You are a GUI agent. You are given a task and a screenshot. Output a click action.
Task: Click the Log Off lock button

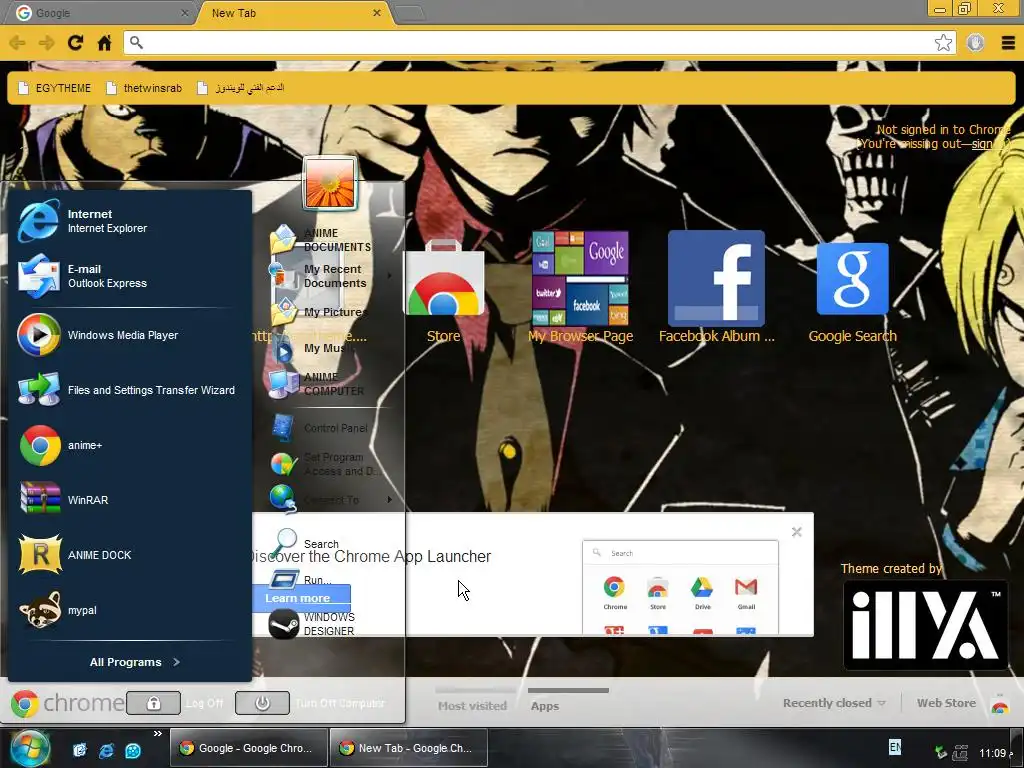[153, 703]
